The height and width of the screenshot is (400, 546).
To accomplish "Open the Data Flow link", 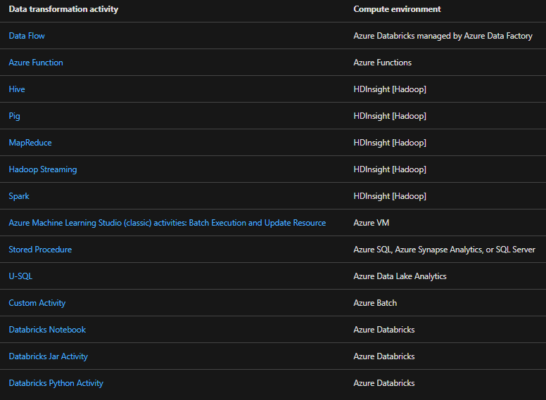I will coord(27,36).
